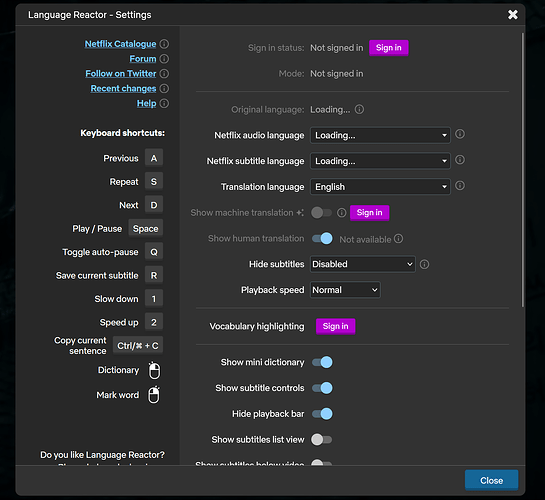Click info icon beside Not available

tap(399, 239)
